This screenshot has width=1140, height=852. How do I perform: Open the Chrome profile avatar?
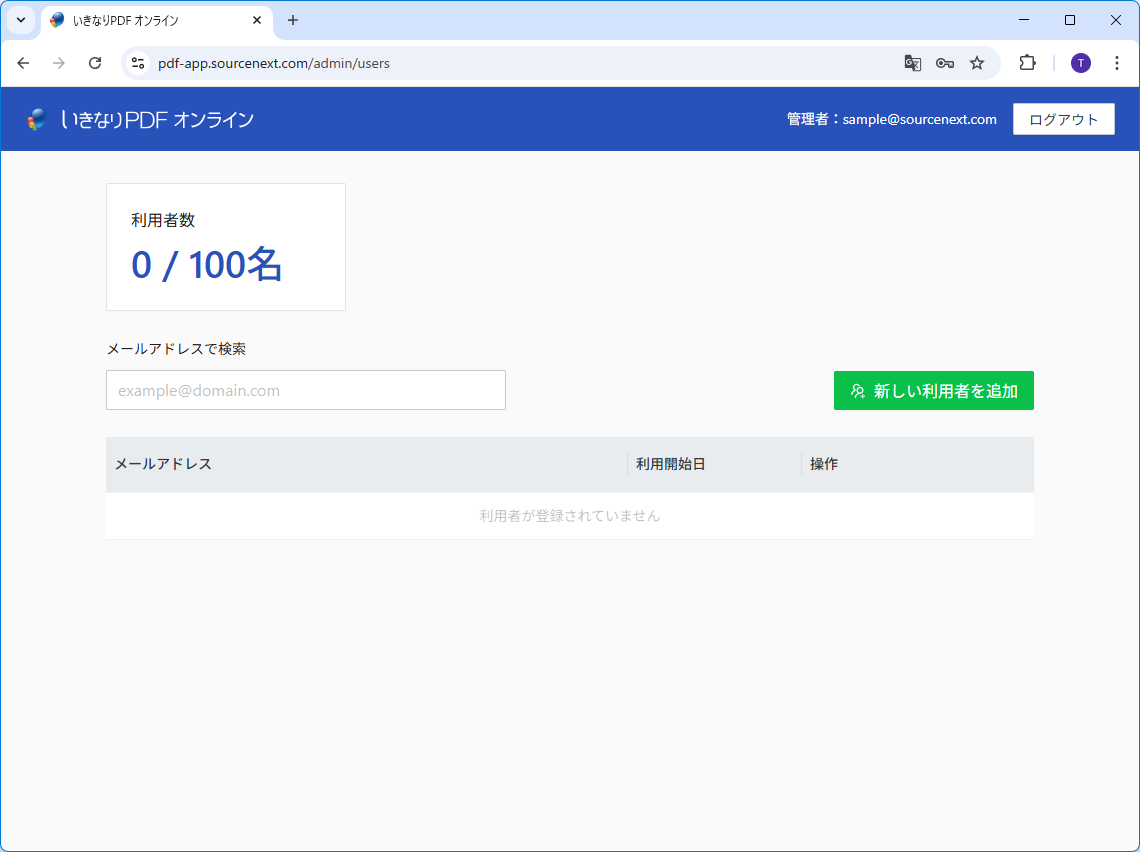(1081, 63)
